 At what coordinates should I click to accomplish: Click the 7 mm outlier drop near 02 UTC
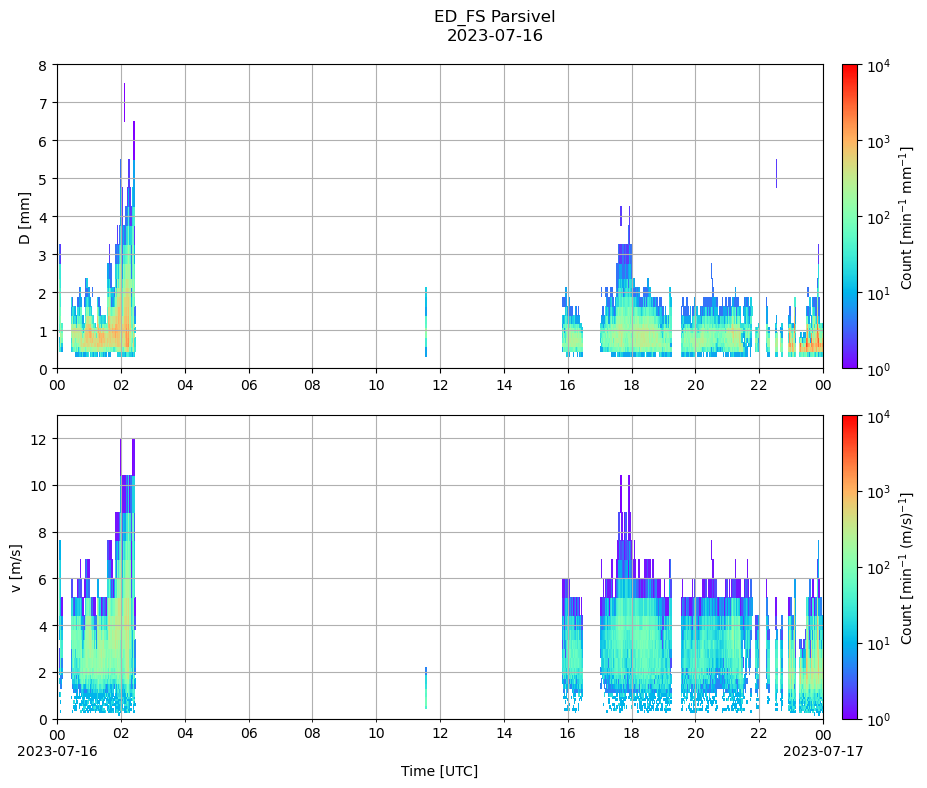click(x=124, y=102)
